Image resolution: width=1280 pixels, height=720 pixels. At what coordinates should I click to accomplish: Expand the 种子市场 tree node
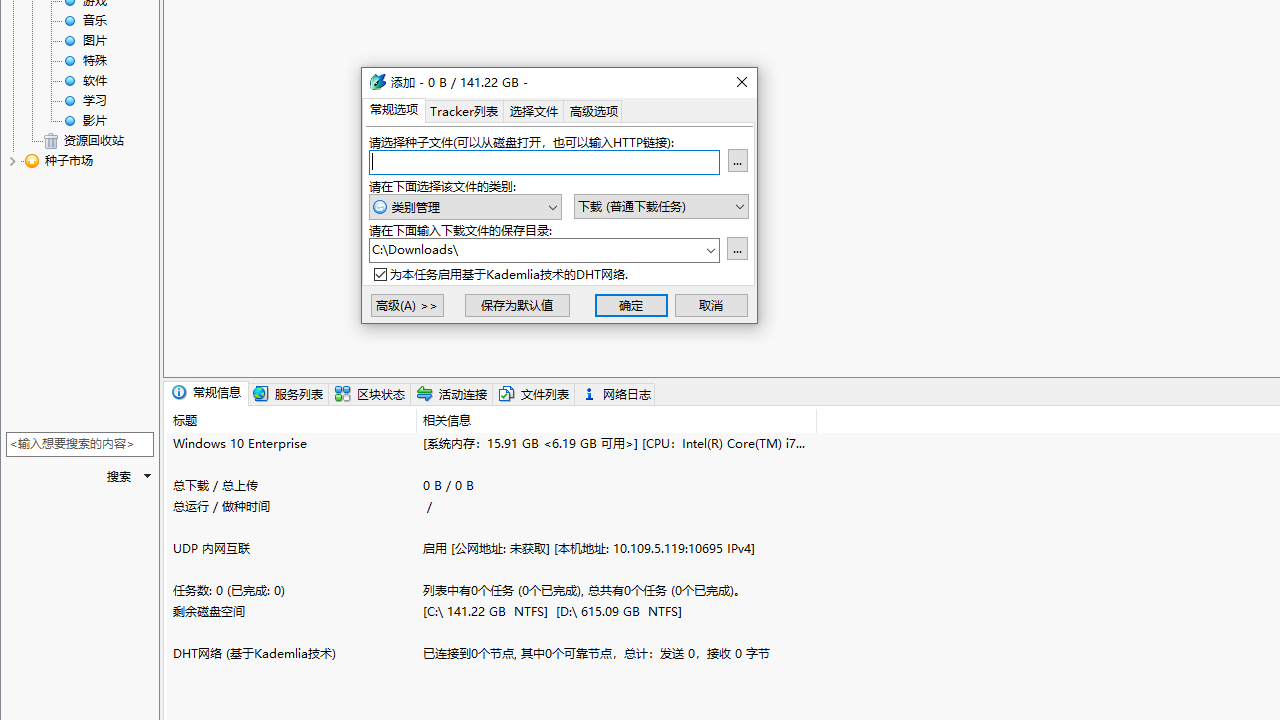coord(13,161)
